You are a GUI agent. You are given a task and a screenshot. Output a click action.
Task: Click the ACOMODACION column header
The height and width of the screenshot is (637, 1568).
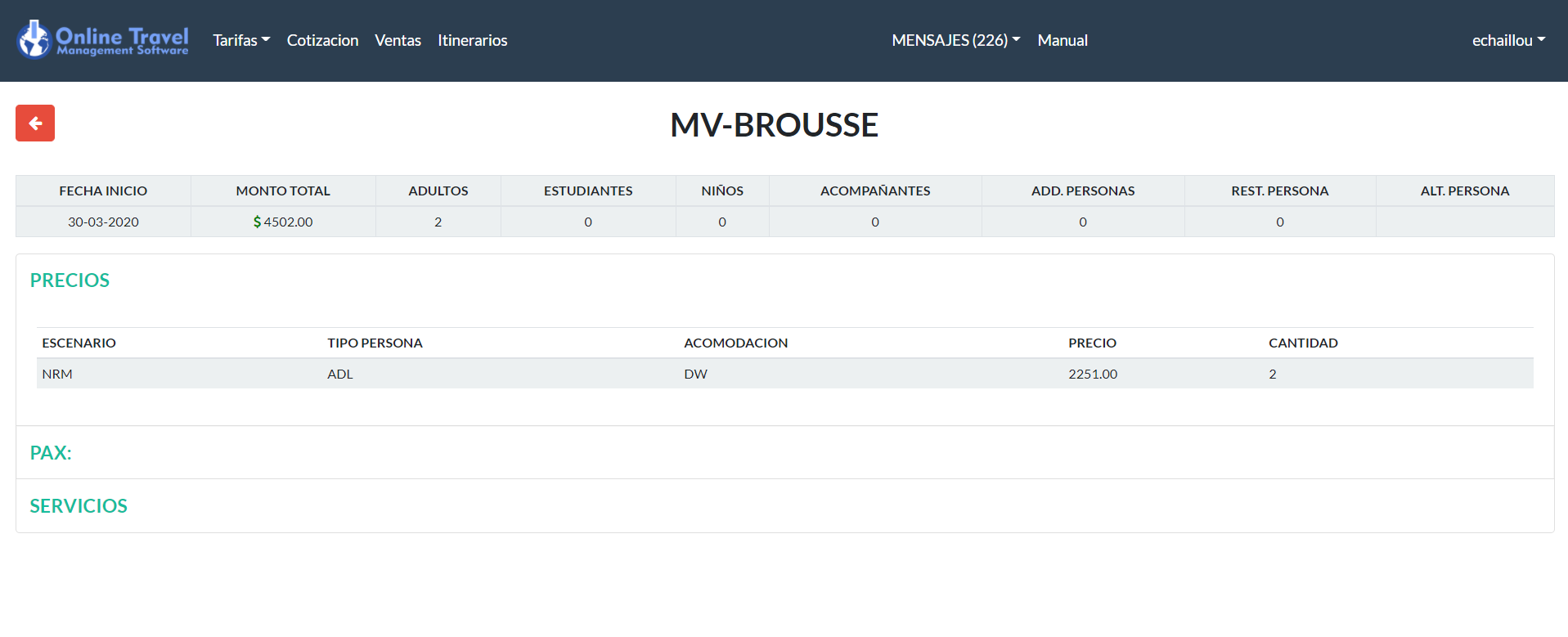tap(735, 343)
